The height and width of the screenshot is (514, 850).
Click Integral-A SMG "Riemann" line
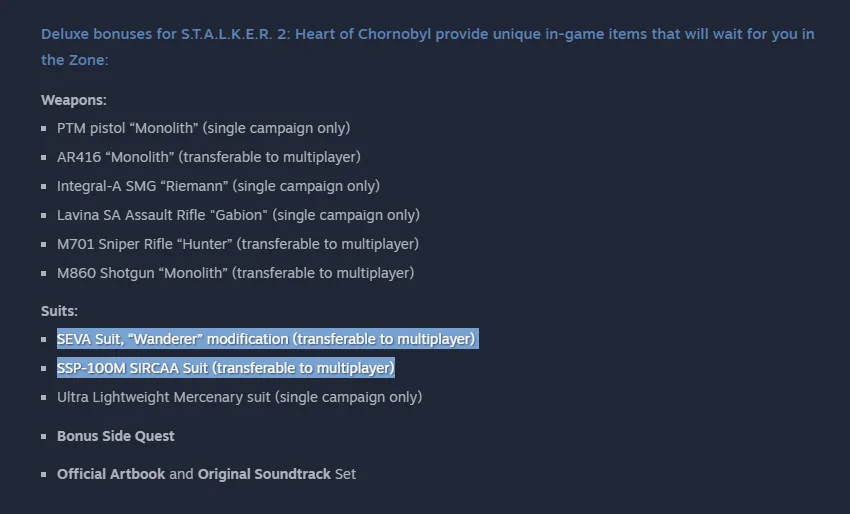point(218,186)
